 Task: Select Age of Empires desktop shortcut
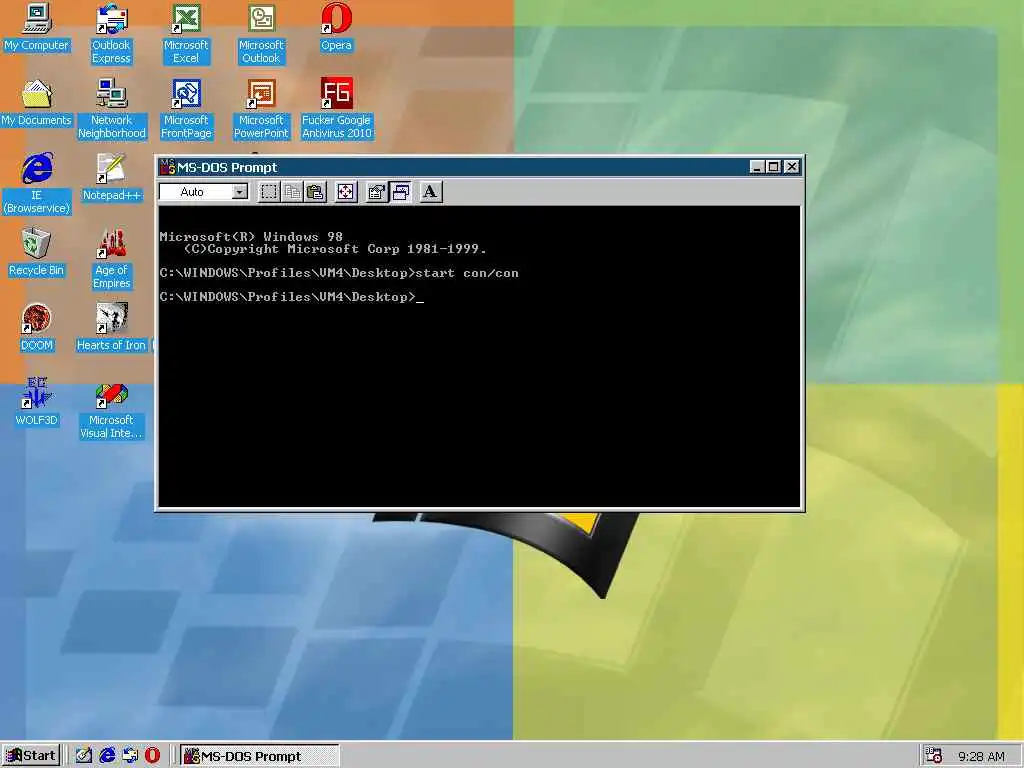point(112,259)
